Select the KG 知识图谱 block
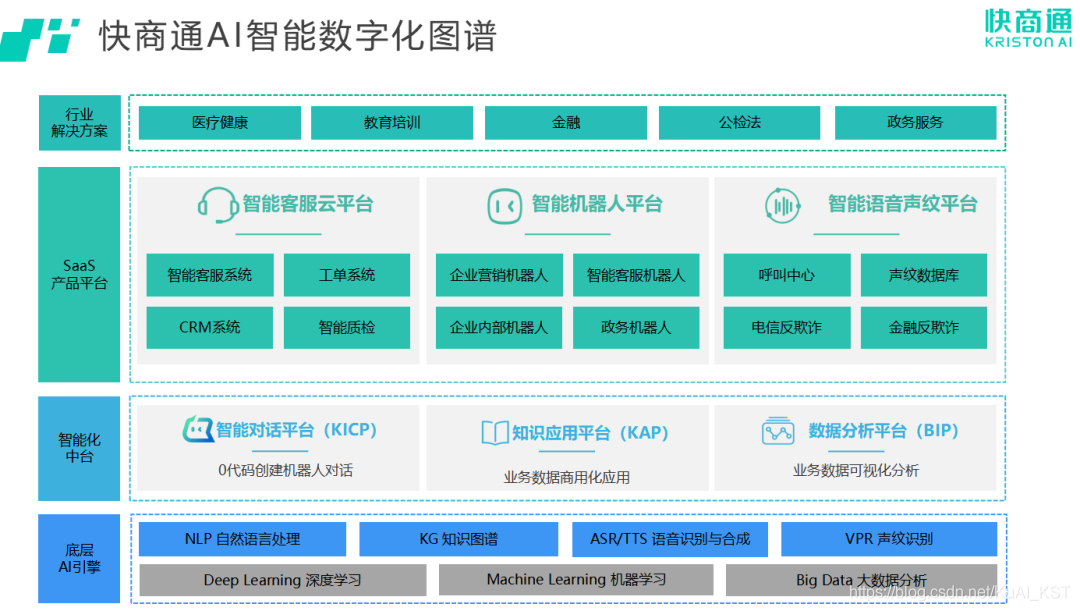 click(458, 539)
